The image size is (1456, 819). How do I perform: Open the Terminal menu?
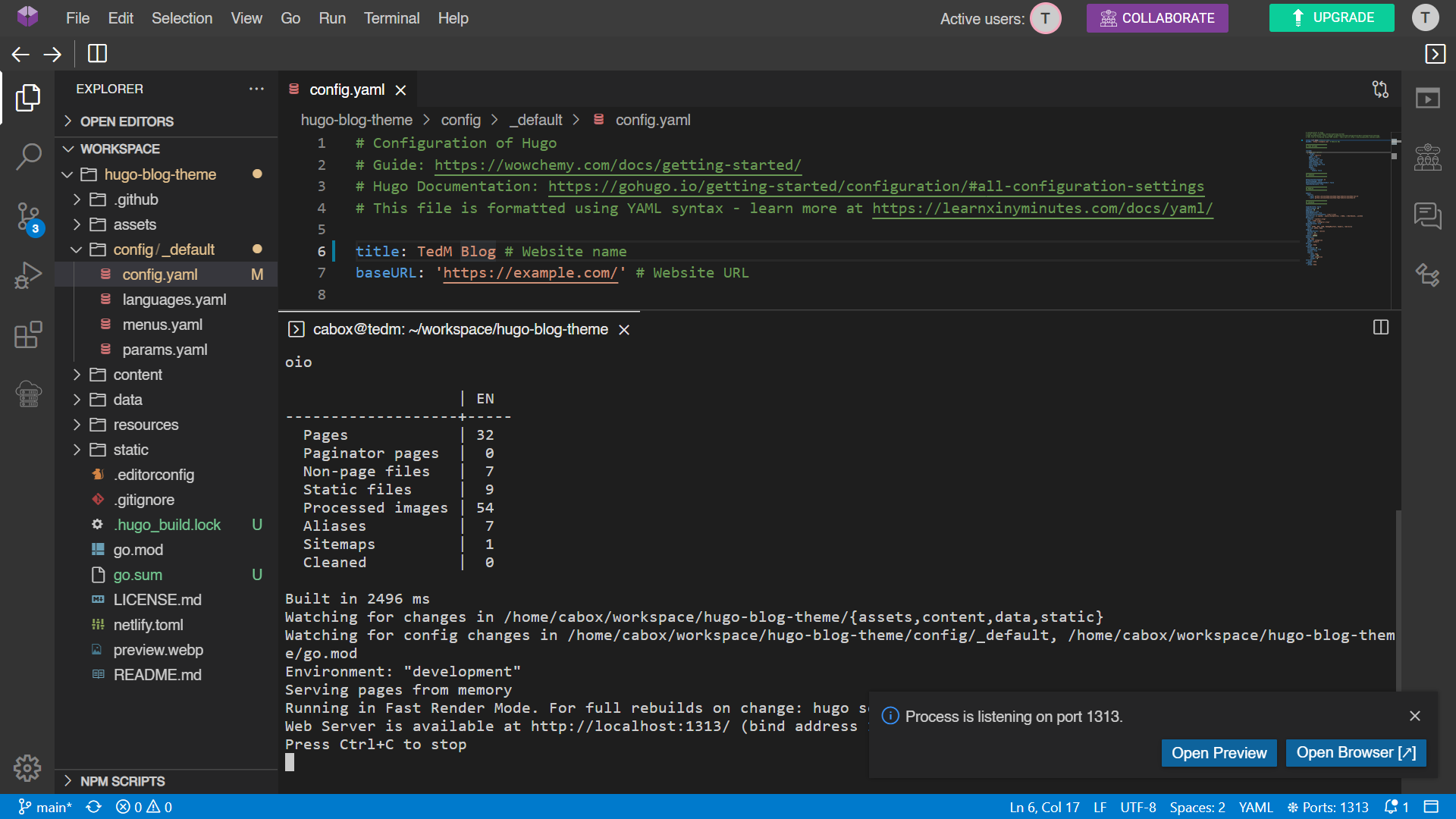tap(391, 18)
